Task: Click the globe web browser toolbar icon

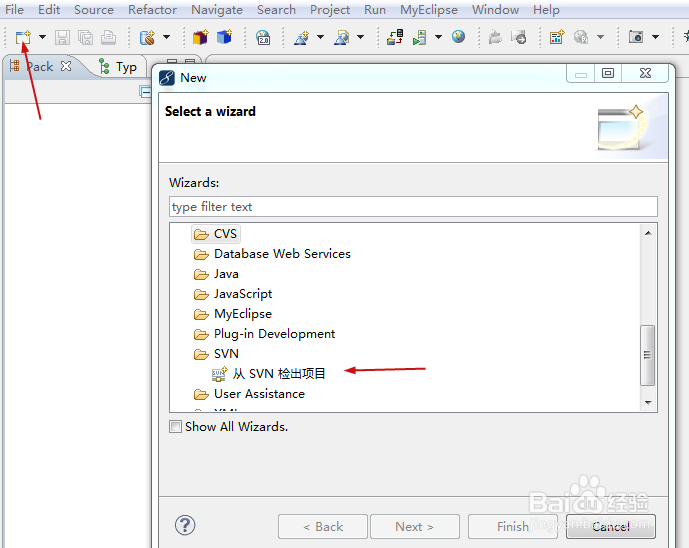Action: tap(458, 36)
